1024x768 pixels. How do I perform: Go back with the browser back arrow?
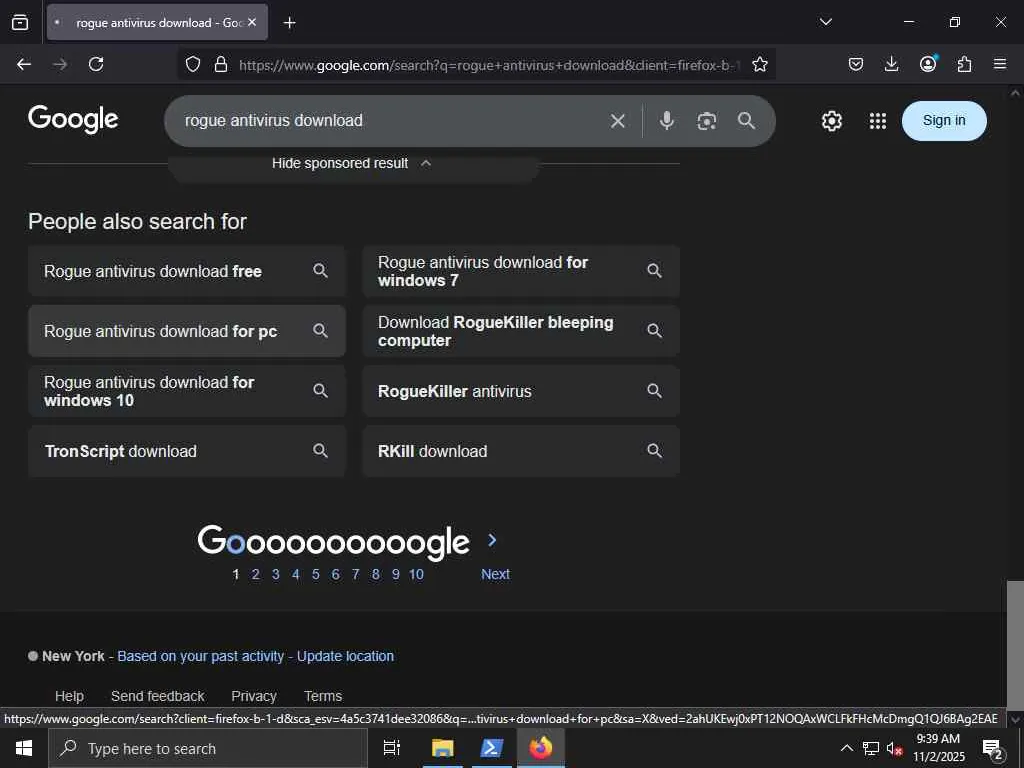click(x=24, y=64)
